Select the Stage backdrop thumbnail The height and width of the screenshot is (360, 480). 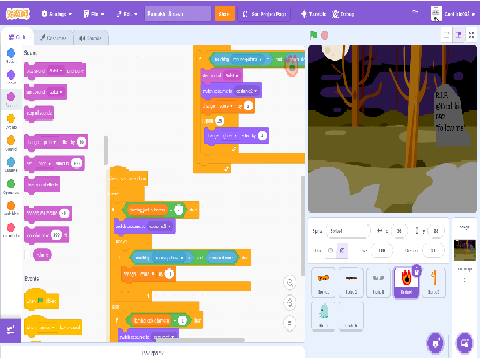pyautogui.click(x=465, y=250)
